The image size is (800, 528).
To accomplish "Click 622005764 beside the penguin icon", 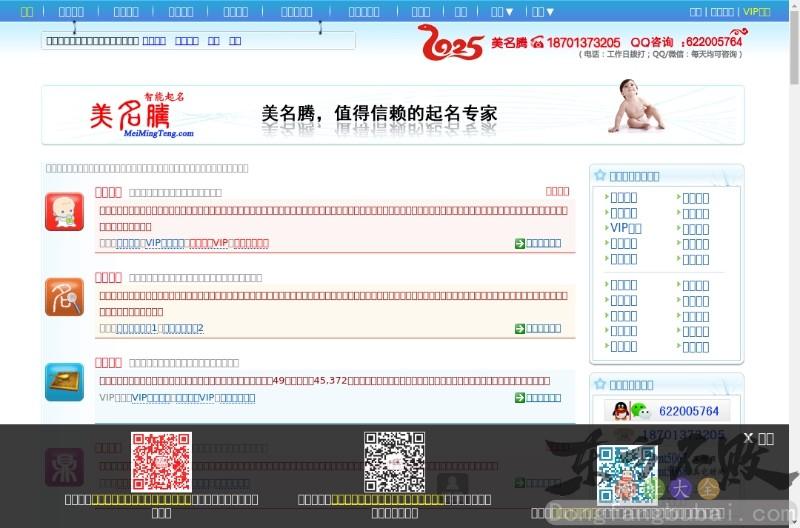I will coord(689,411).
